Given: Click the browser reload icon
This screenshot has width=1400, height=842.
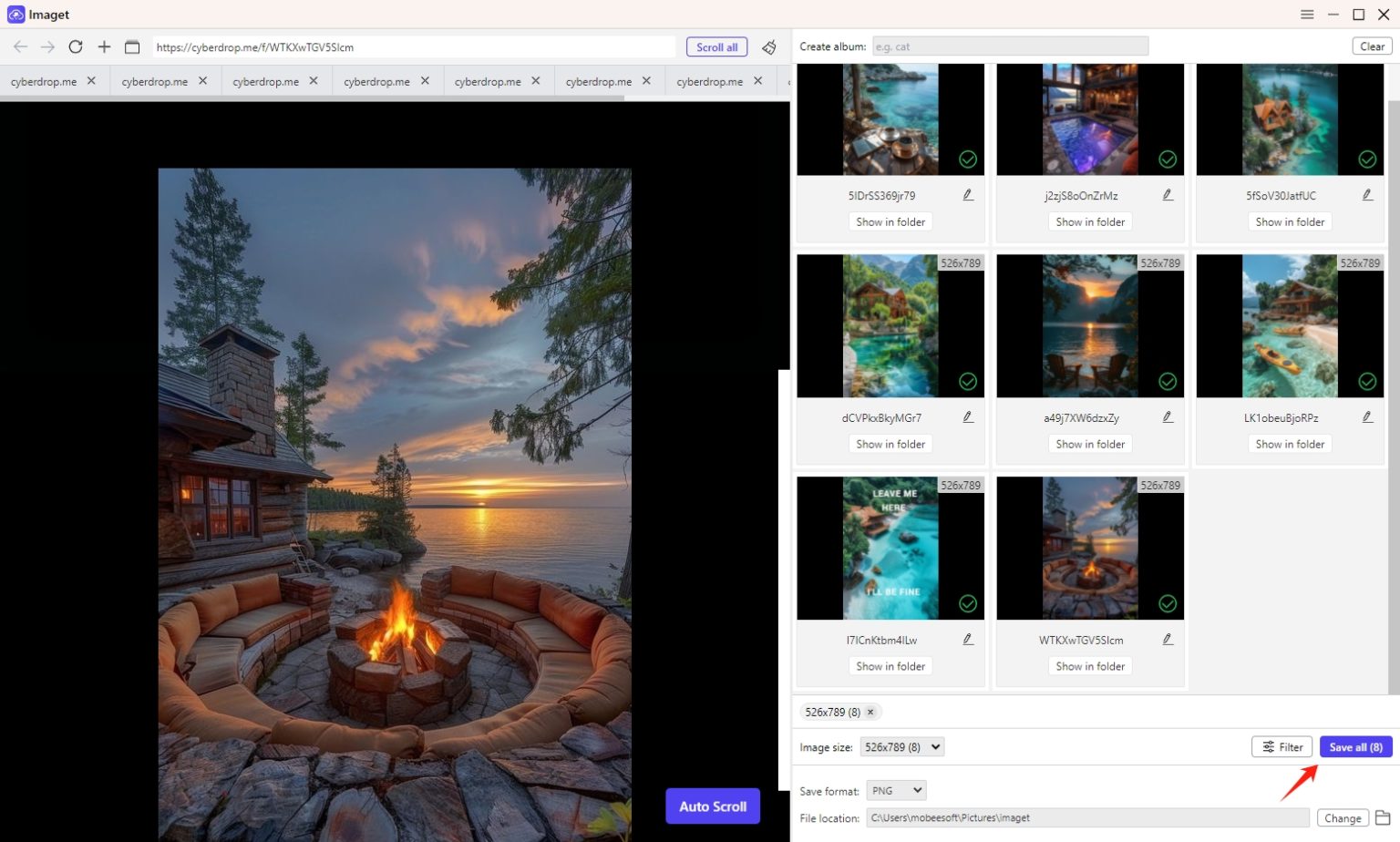Looking at the screenshot, I should tap(76, 47).
